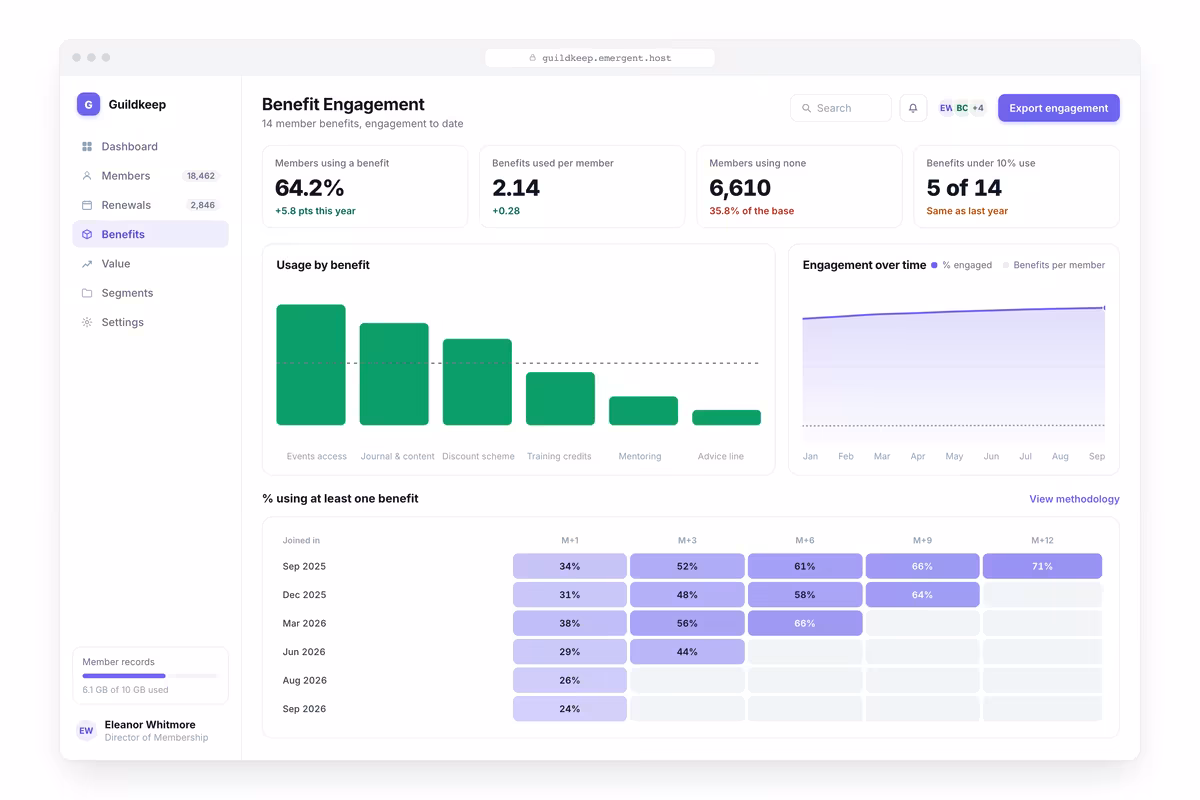This screenshot has height=800, width=1200.
Task: Click the address bar lock icon
Action: [533, 58]
